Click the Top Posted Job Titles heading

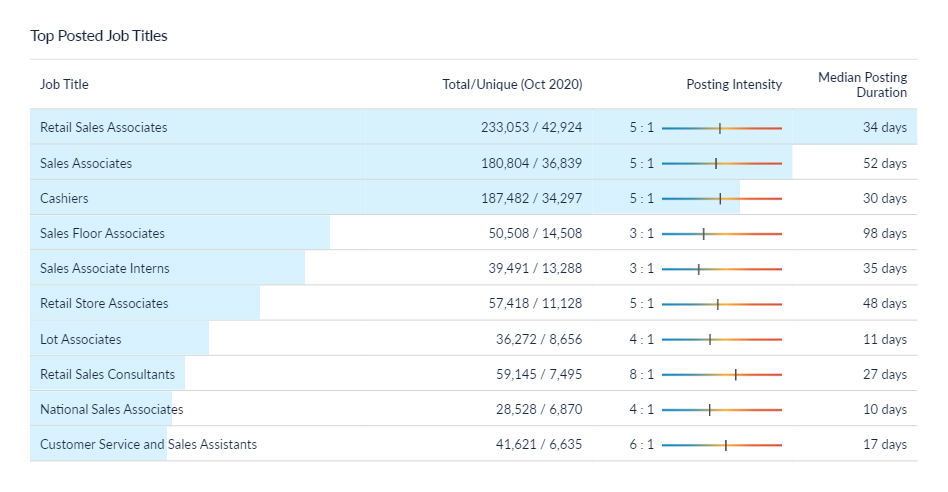99,36
